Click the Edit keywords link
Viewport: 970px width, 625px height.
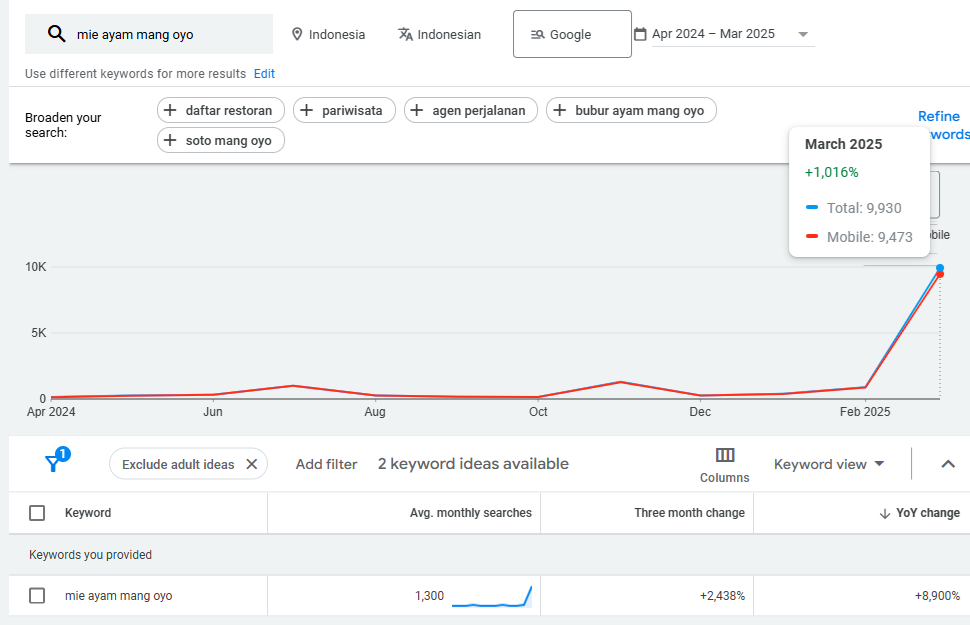[264, 74]
